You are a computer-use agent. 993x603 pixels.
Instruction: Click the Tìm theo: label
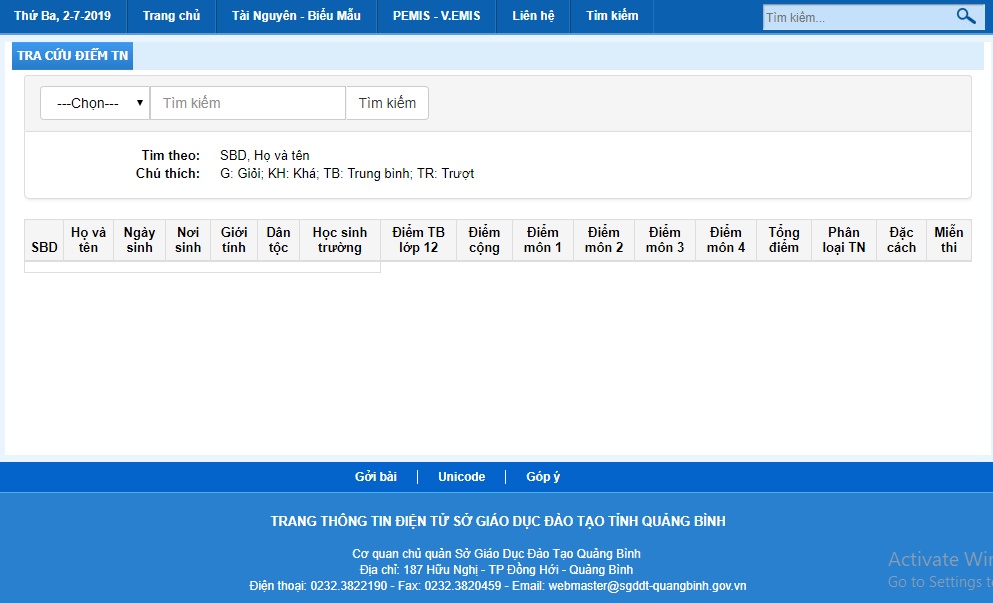[x=170, y=155]
